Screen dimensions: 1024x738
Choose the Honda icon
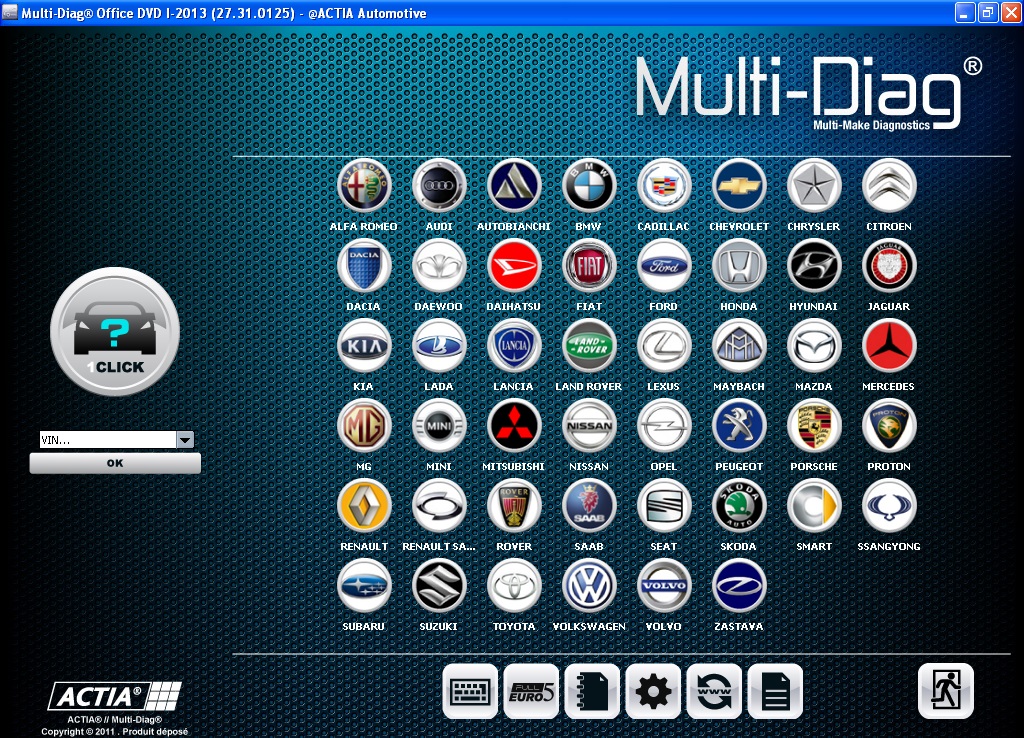(x=739, y=266)
